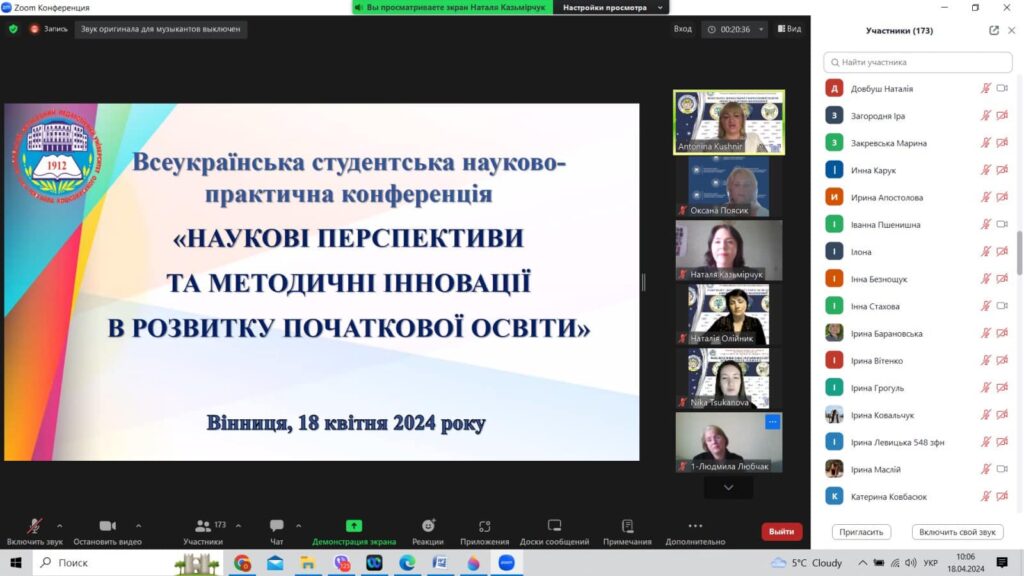Viewport: 1024px width, 576px height.
Task: Expand audio options arrow next to microphone
Action: [x=60, y=525]
